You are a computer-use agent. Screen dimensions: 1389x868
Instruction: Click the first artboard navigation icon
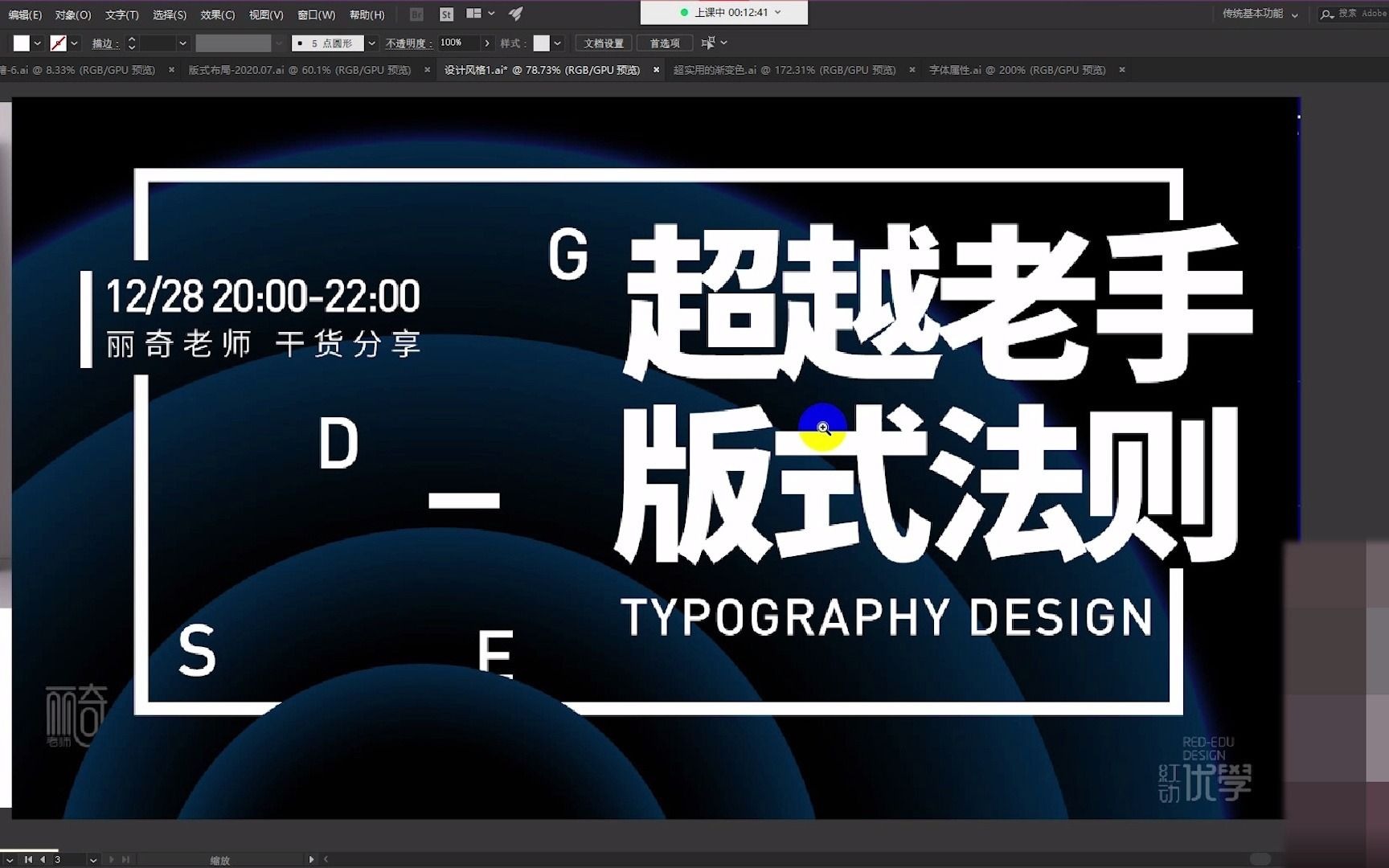click(29, 859)
